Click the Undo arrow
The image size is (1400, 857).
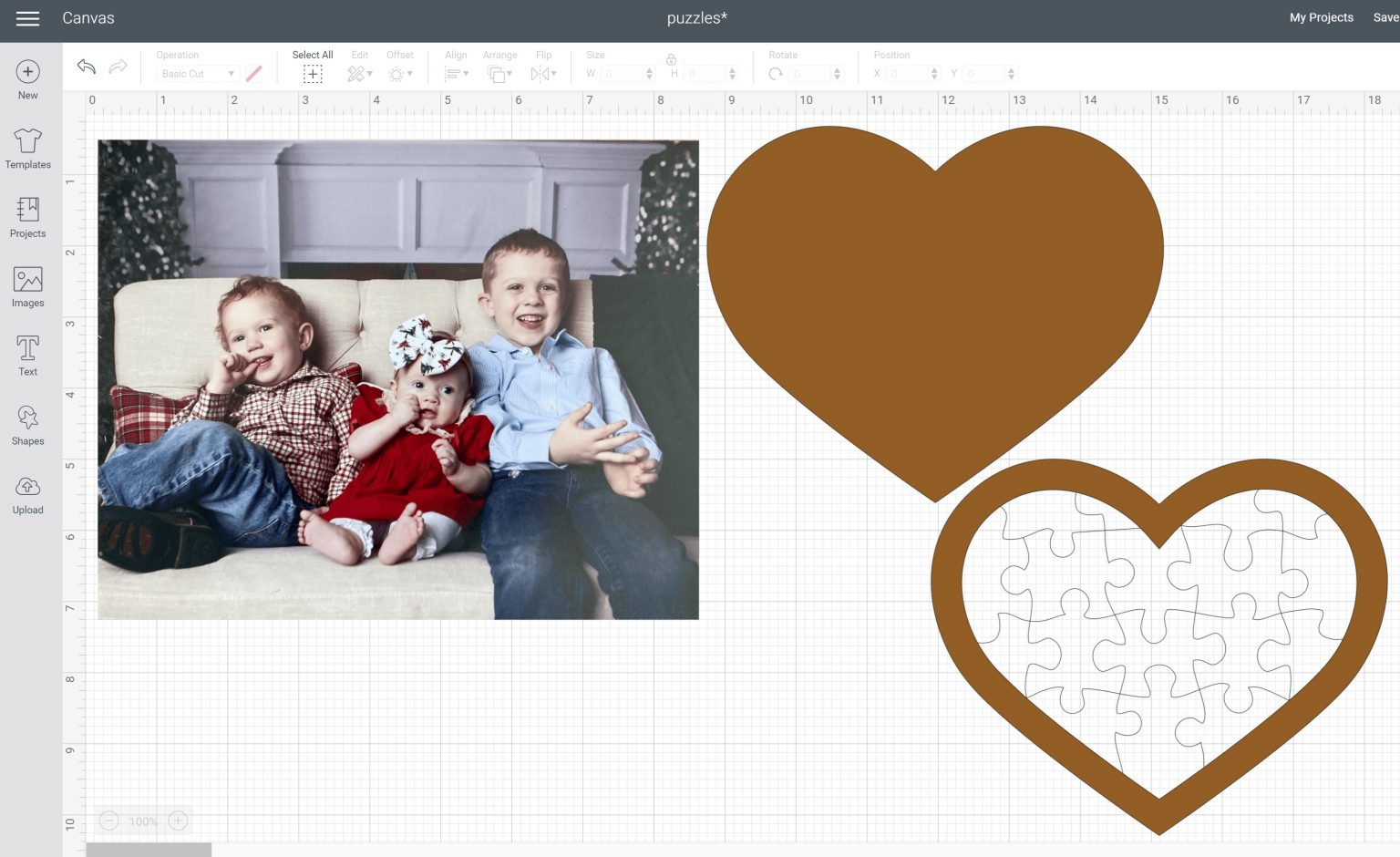pos(86,66)
